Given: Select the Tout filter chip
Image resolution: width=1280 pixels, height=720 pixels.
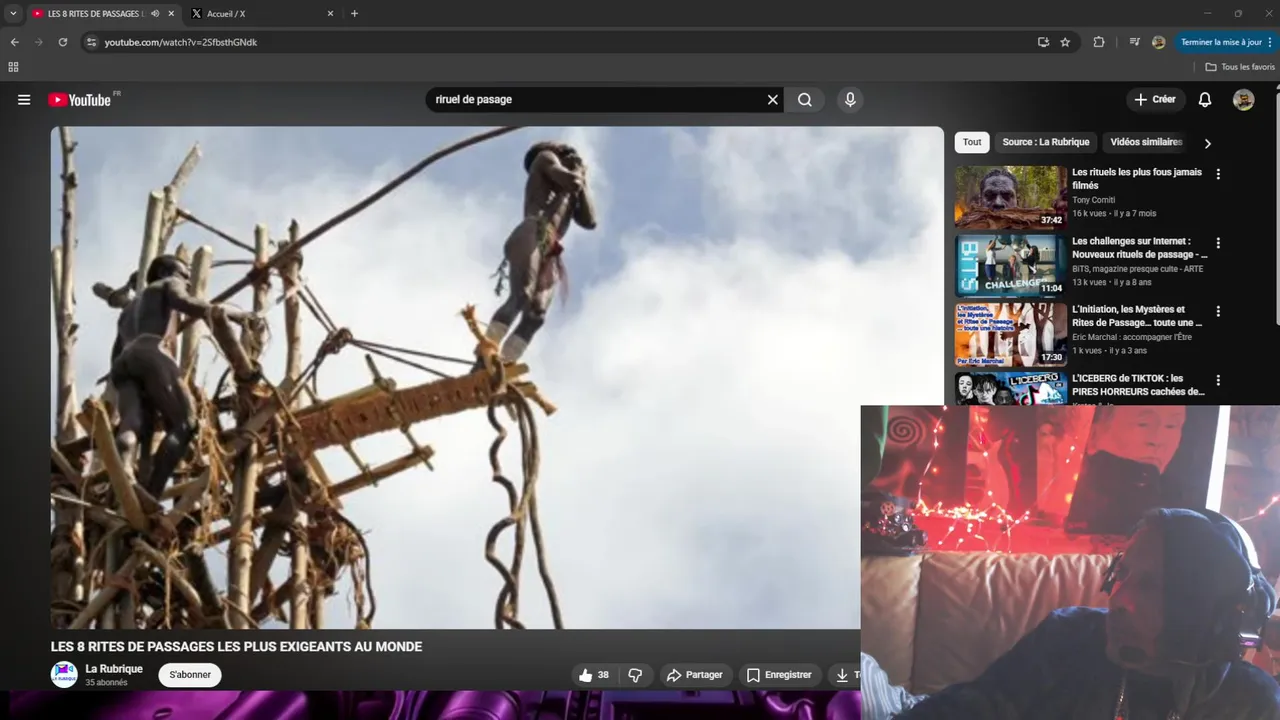Looking at the screenshot, I should pos(972,142).
